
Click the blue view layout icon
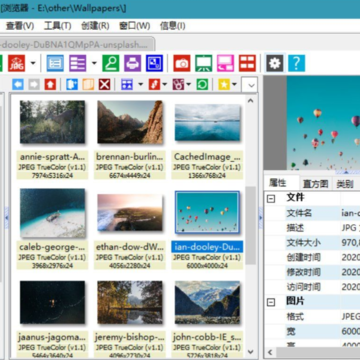127,84
